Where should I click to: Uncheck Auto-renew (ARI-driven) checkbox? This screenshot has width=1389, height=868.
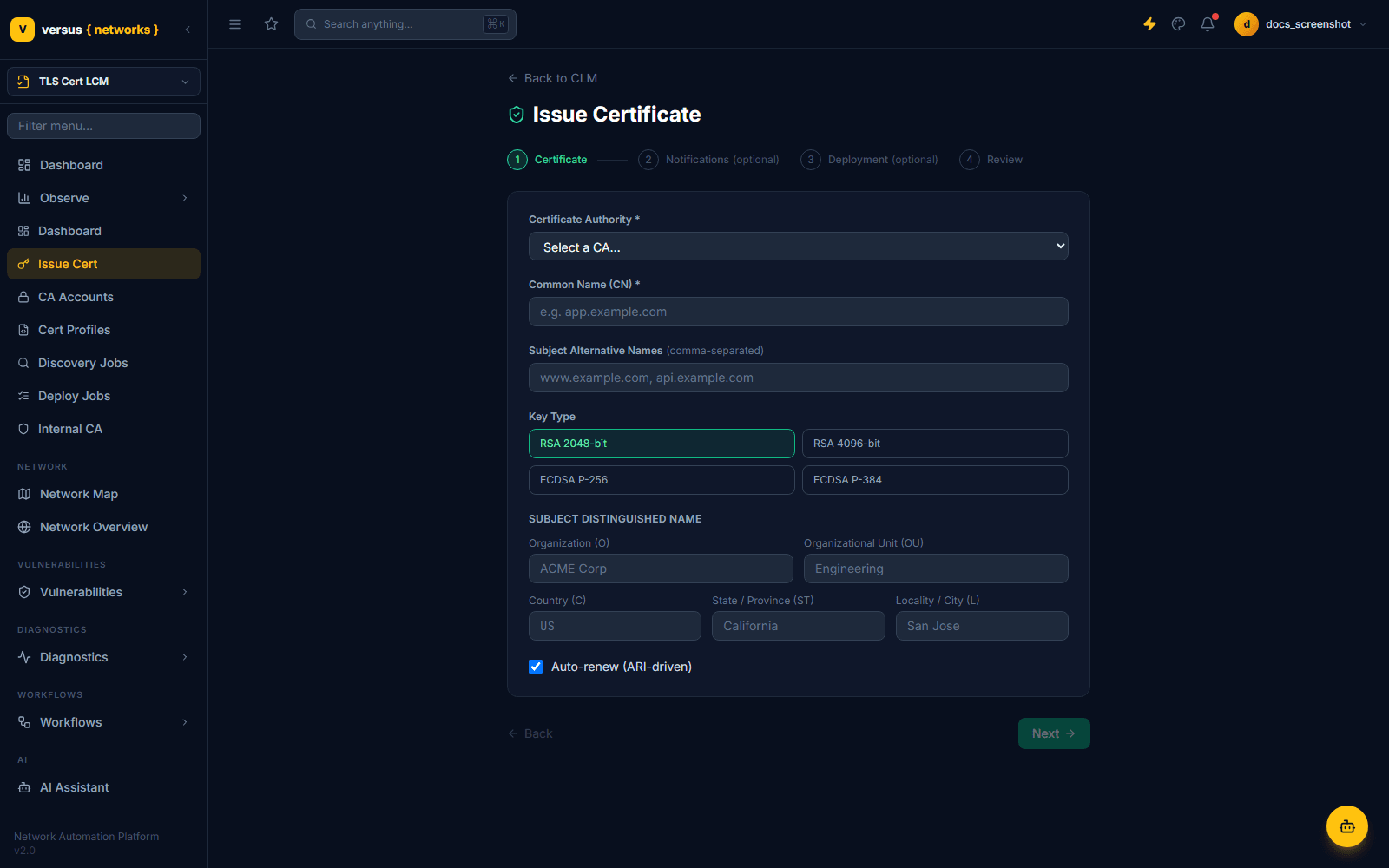tap(536, 667)
